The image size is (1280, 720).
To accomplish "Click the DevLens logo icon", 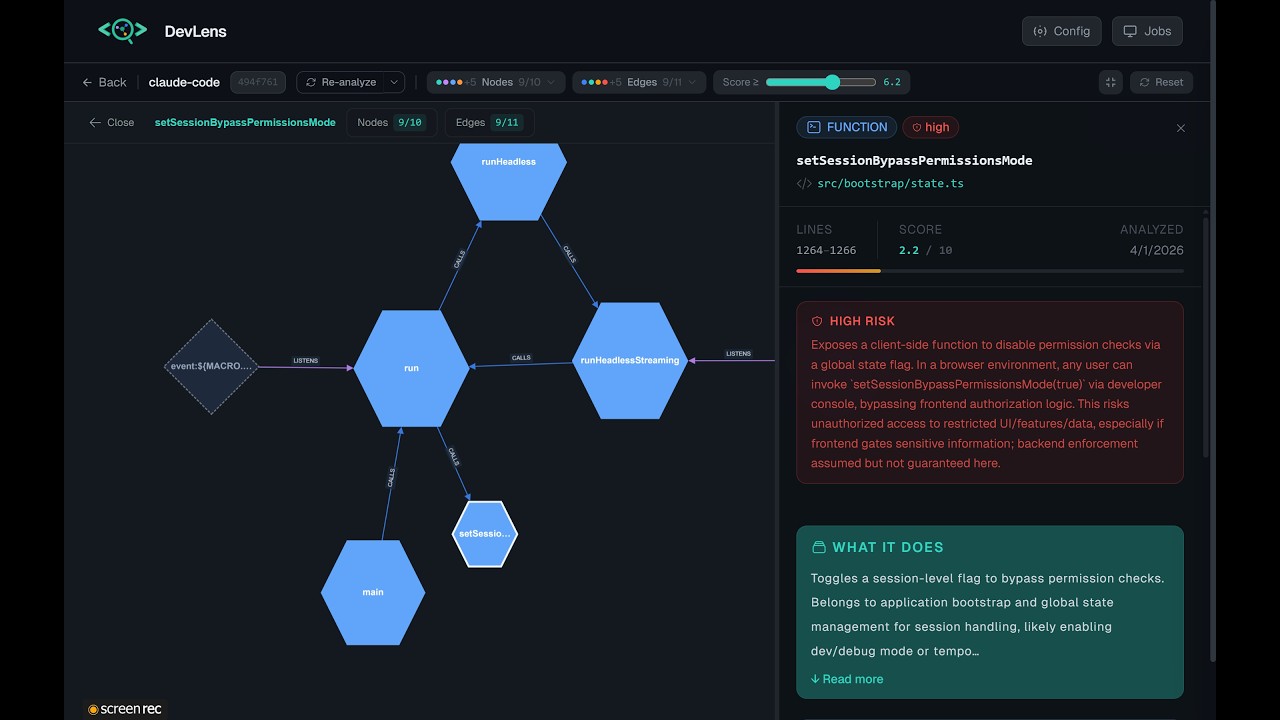I will [123, 31].
